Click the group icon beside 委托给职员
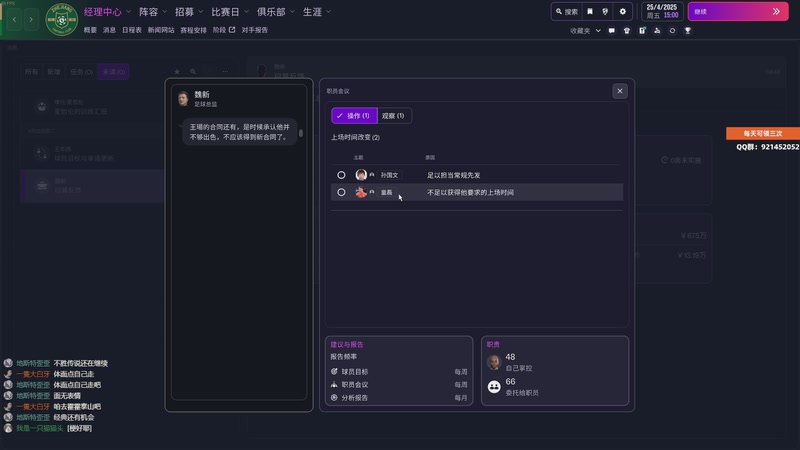 [494, 387]
